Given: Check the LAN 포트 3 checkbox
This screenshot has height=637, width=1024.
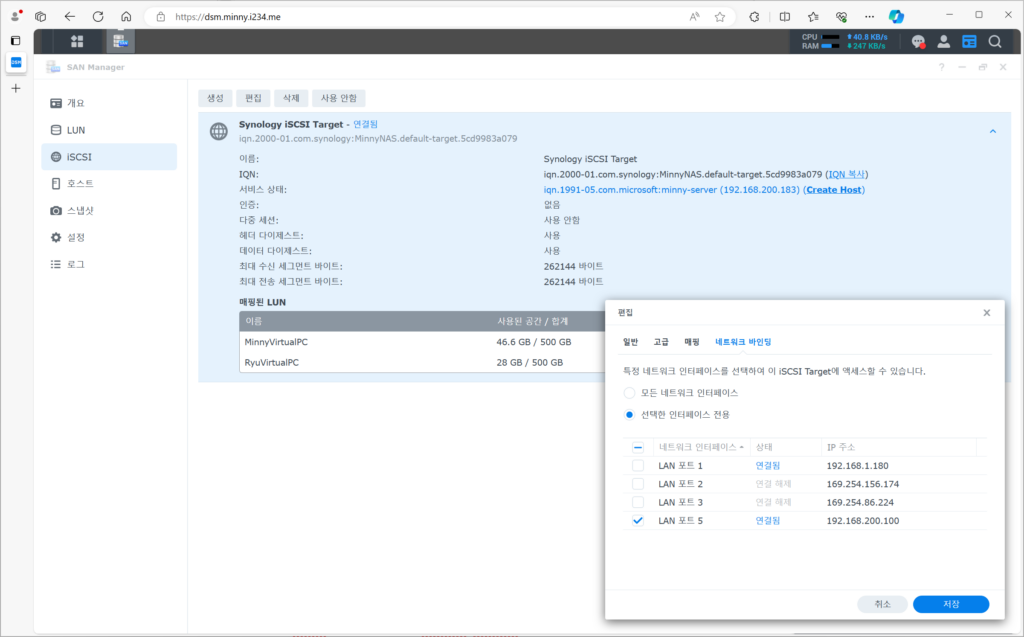Looking at the screenshot, I should click(638, 502).
